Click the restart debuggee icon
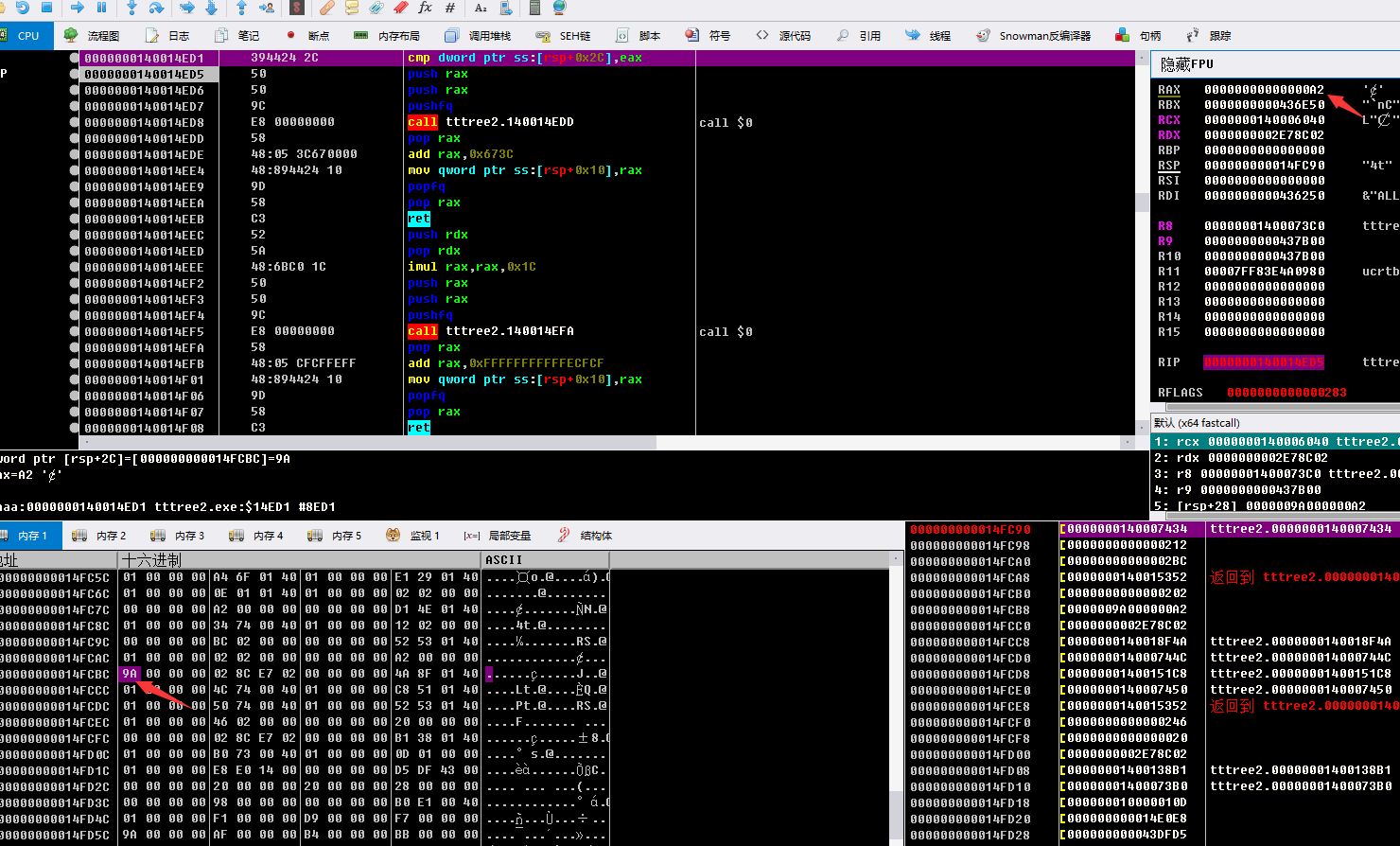The height and width of the screenshot is (846, 1400). click(x=22, y=8)
